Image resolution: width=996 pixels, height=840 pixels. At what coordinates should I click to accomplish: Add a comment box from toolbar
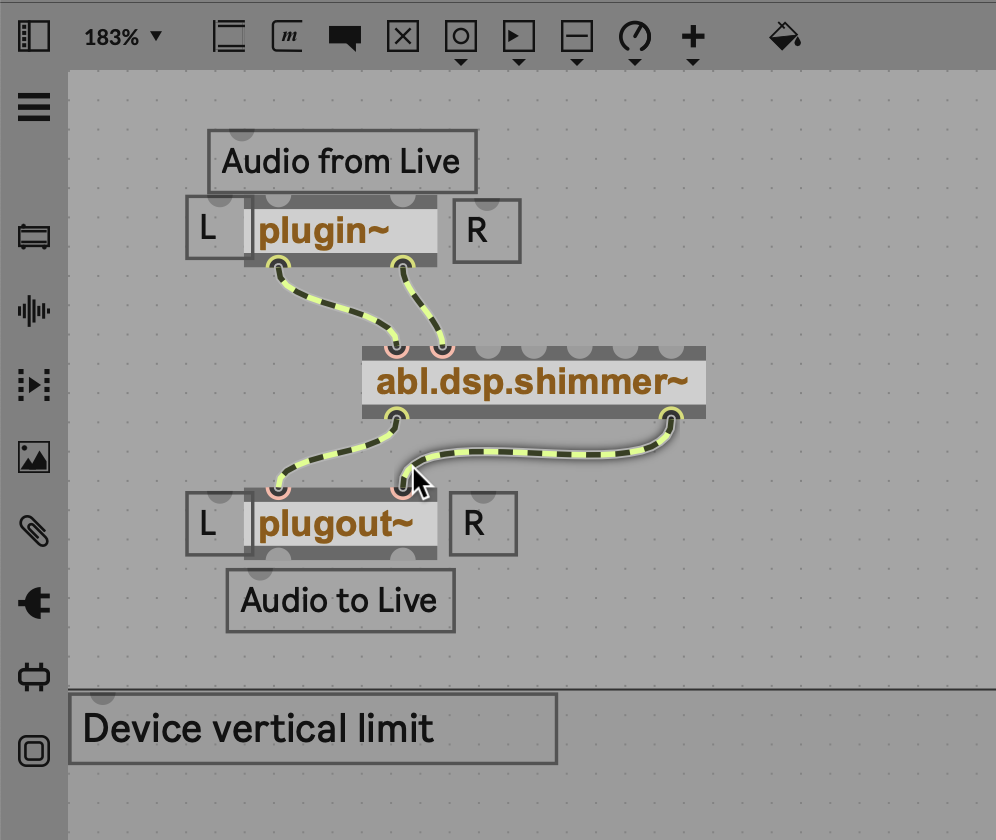[x=344, y=37]
